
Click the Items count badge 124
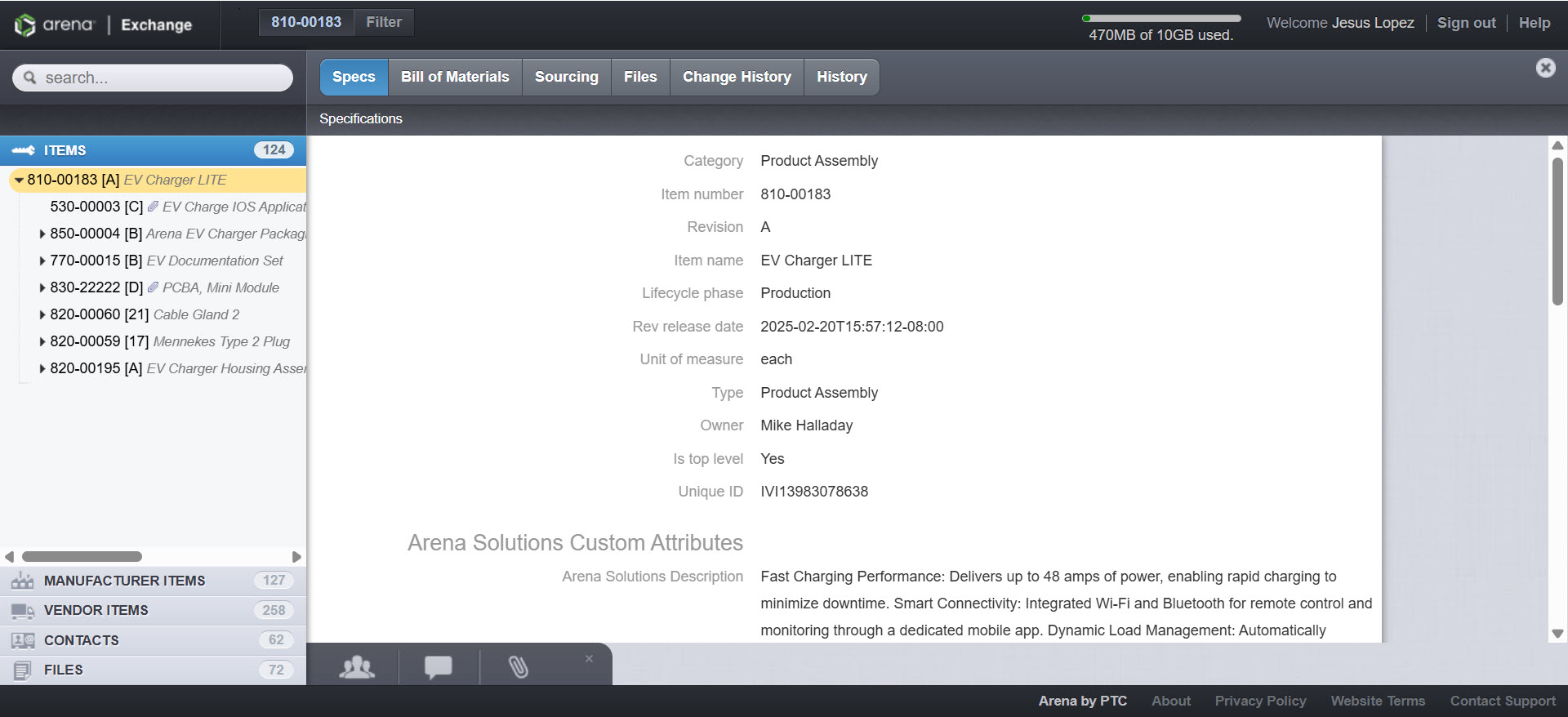[x=274, y=150]
